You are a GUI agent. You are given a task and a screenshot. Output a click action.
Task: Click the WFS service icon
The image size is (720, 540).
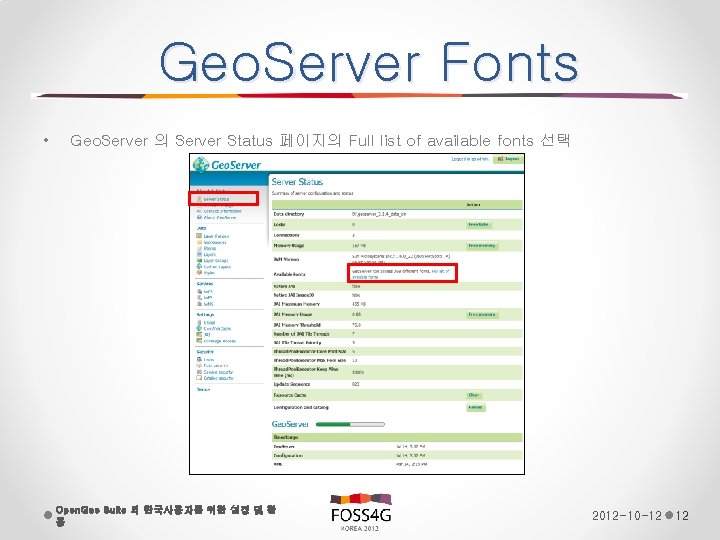point(199,298)
